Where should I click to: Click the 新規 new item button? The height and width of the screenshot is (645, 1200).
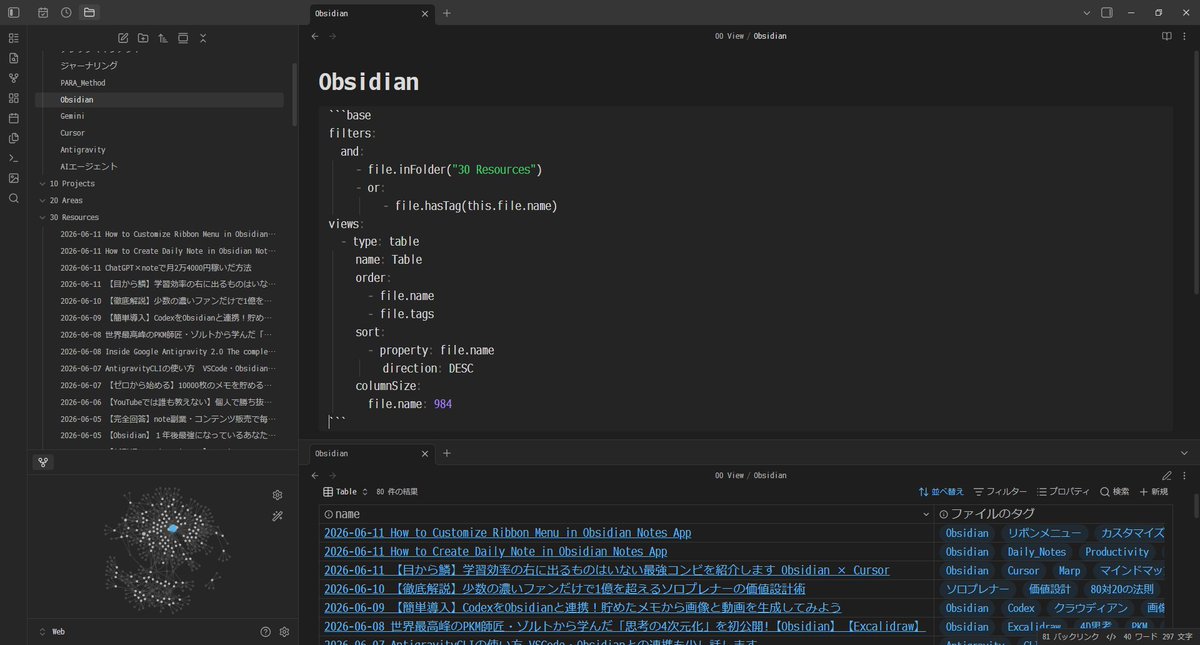[x=1154, y=492]
